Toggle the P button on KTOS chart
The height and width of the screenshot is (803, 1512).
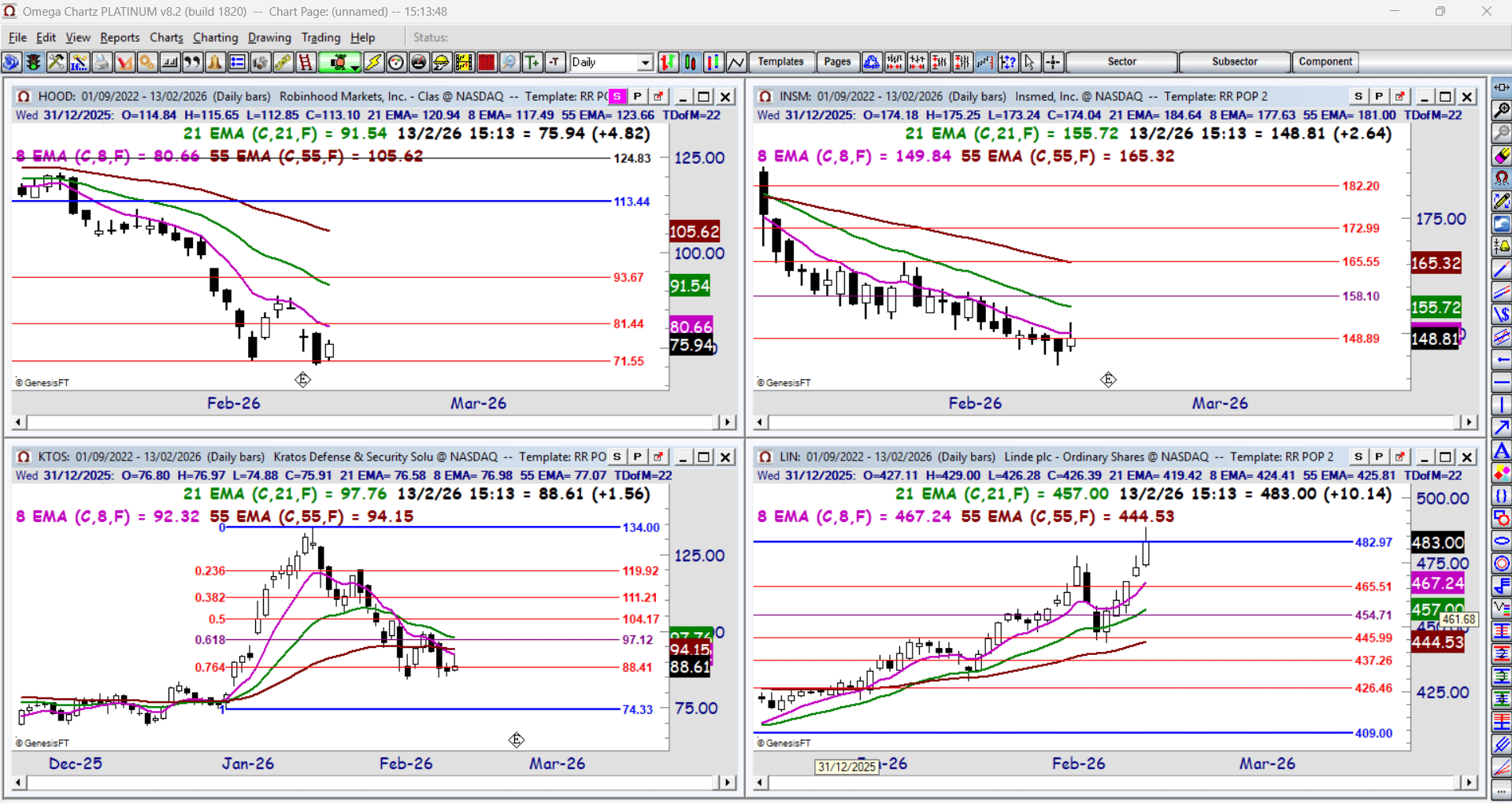click(x=638, y=457)
